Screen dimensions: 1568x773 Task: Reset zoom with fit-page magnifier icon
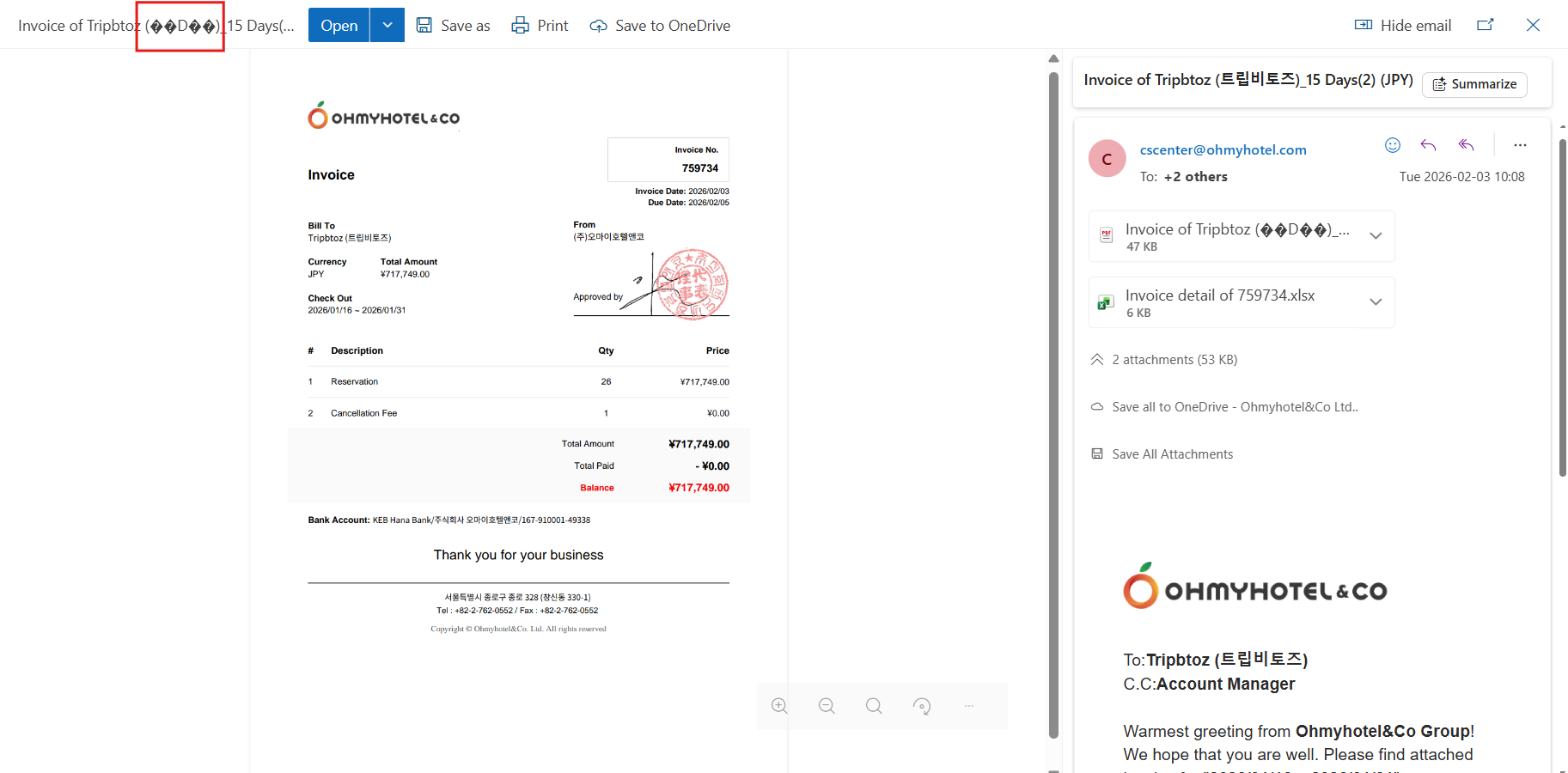point(874,706)
